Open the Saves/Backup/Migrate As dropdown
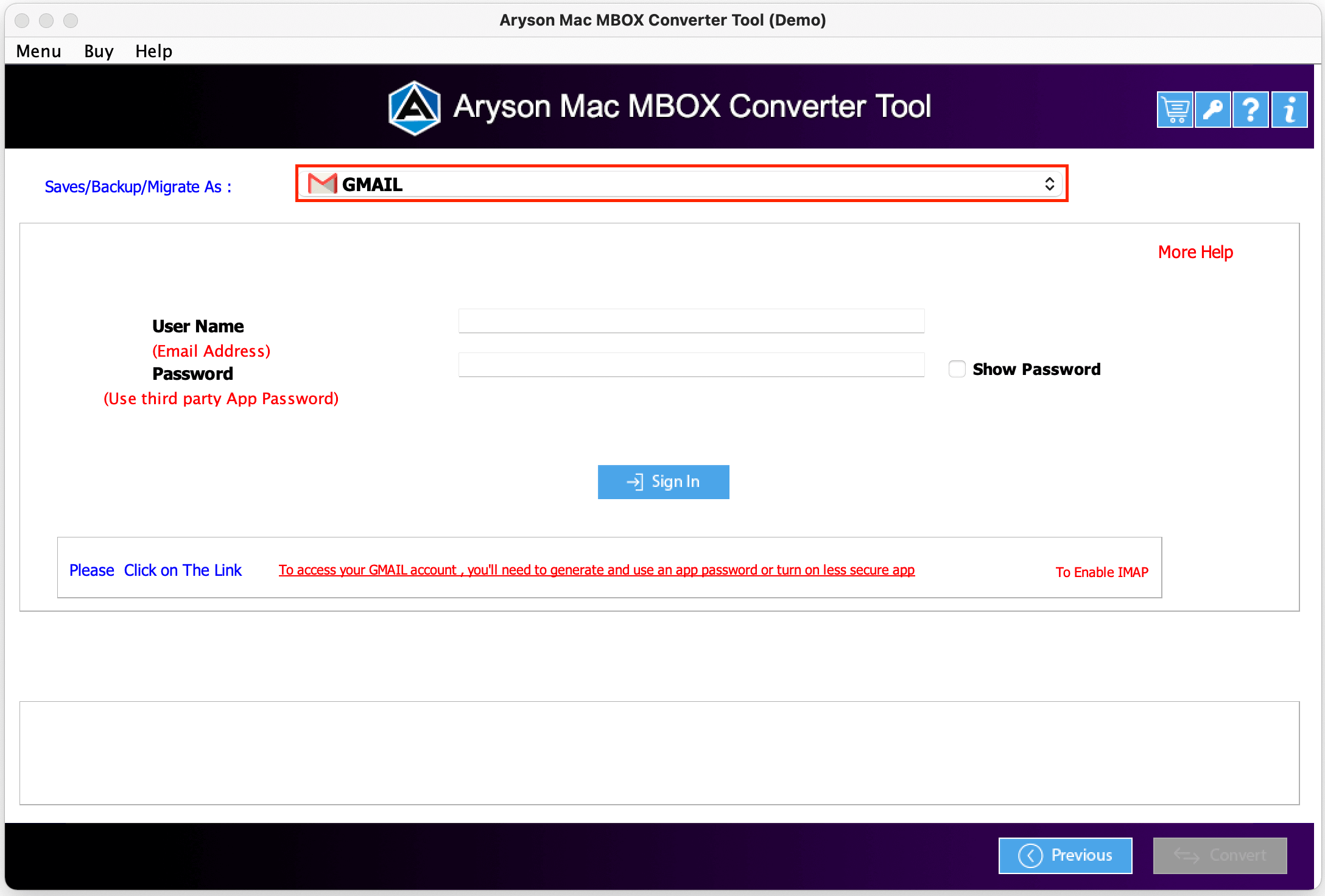 tap(682, 184)
